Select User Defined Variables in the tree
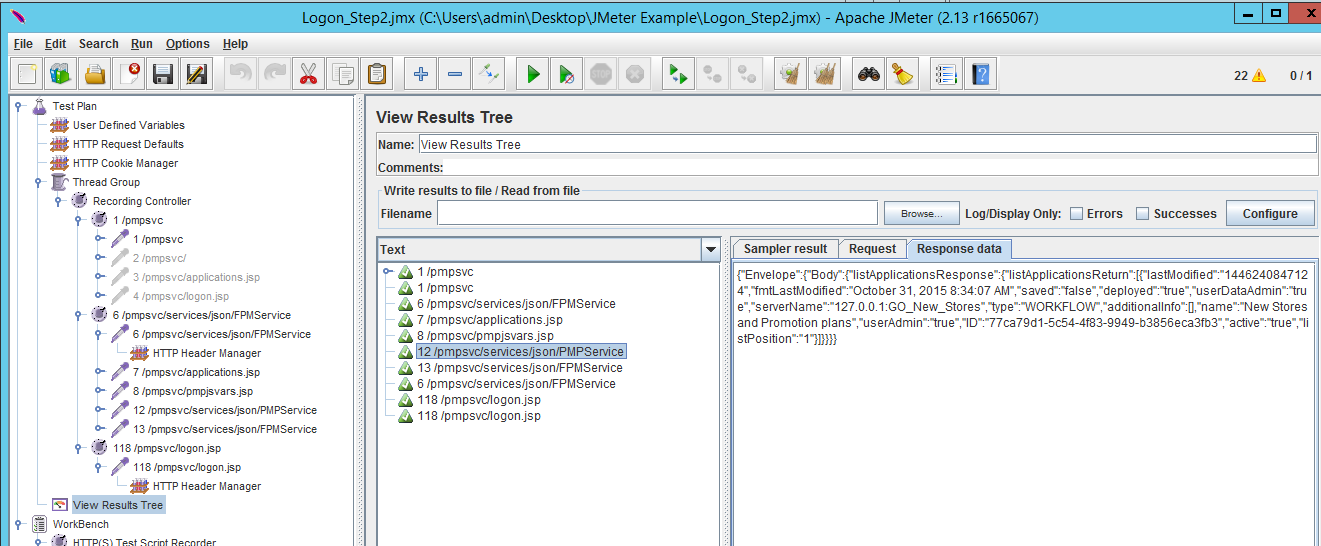The width and height of the screenshot is (1321, 546). point(128,125)
